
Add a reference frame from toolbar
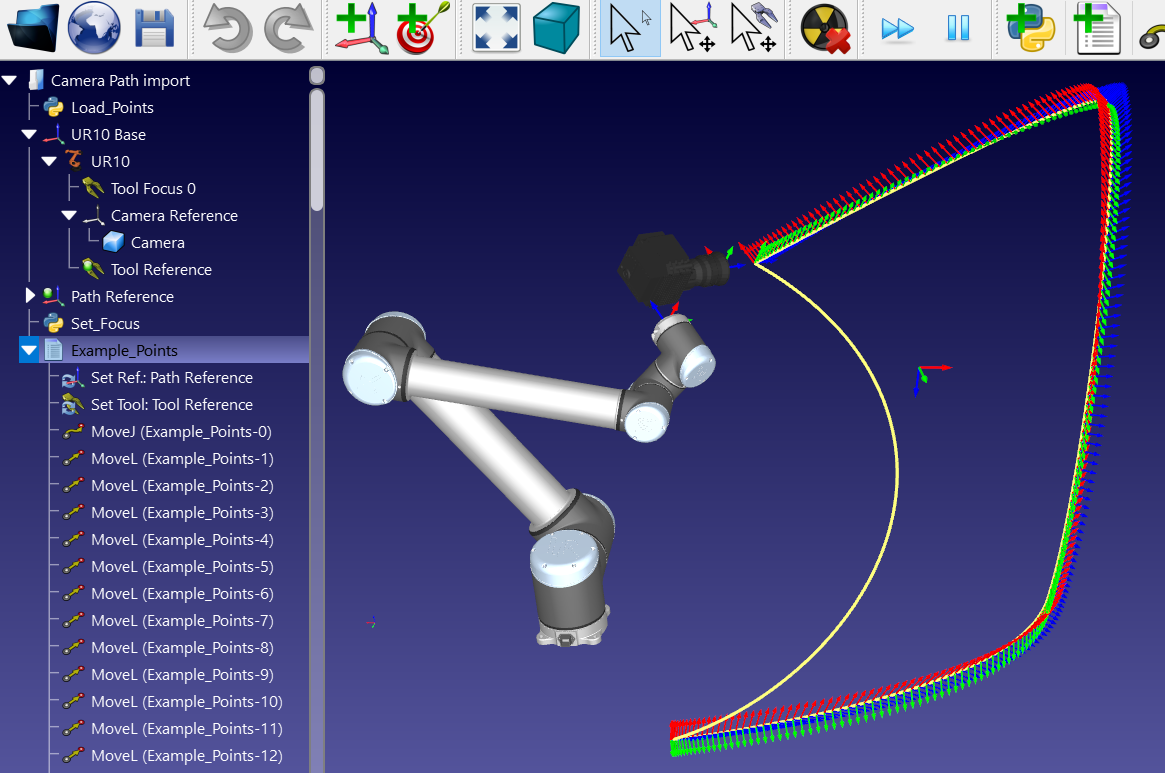tap(362, 28)
